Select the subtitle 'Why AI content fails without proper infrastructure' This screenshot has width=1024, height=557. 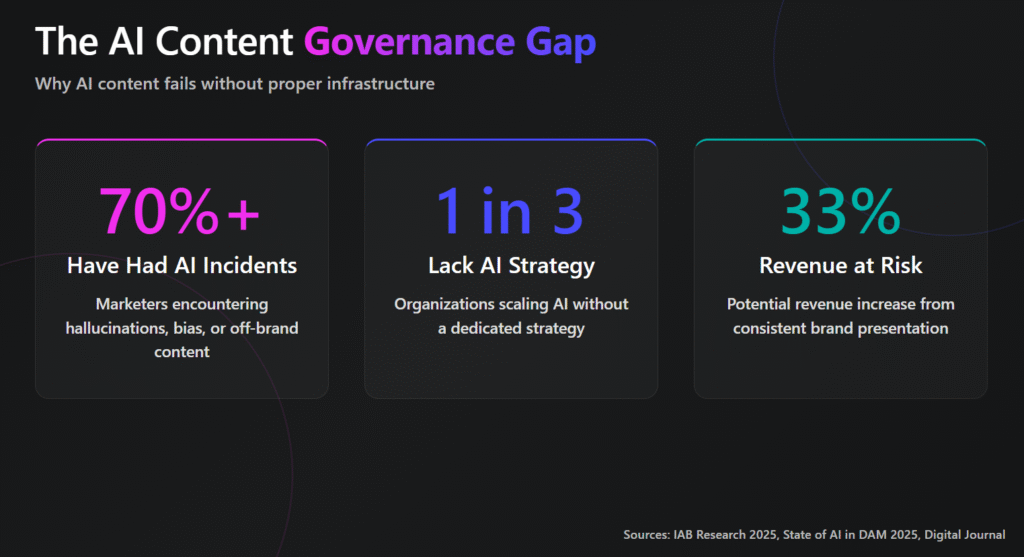pyautogui.click(x=235, y=84)
